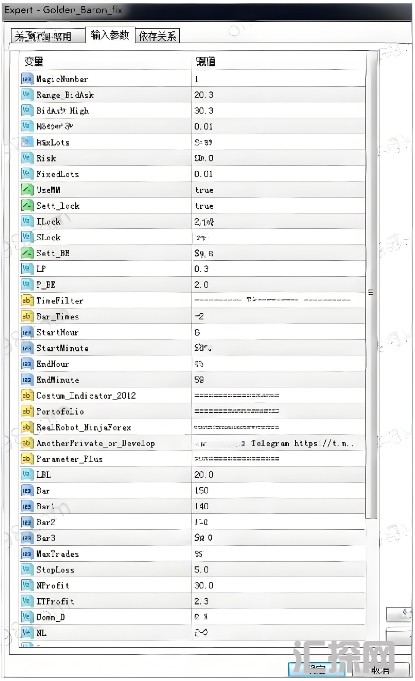Click the 取消 cancel button
This screenshot has width=415, height=681.
pos(382,670)
